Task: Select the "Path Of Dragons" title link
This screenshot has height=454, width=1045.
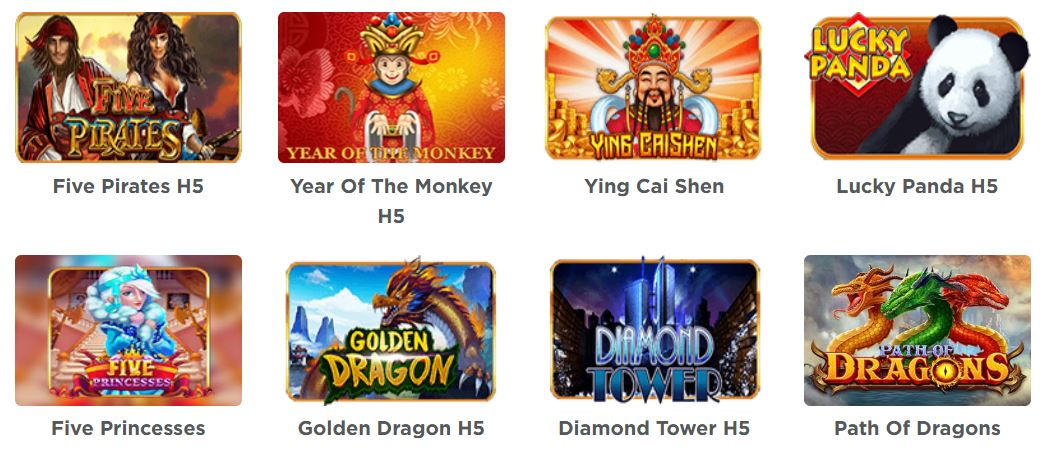Action: (x=917, y=429)
